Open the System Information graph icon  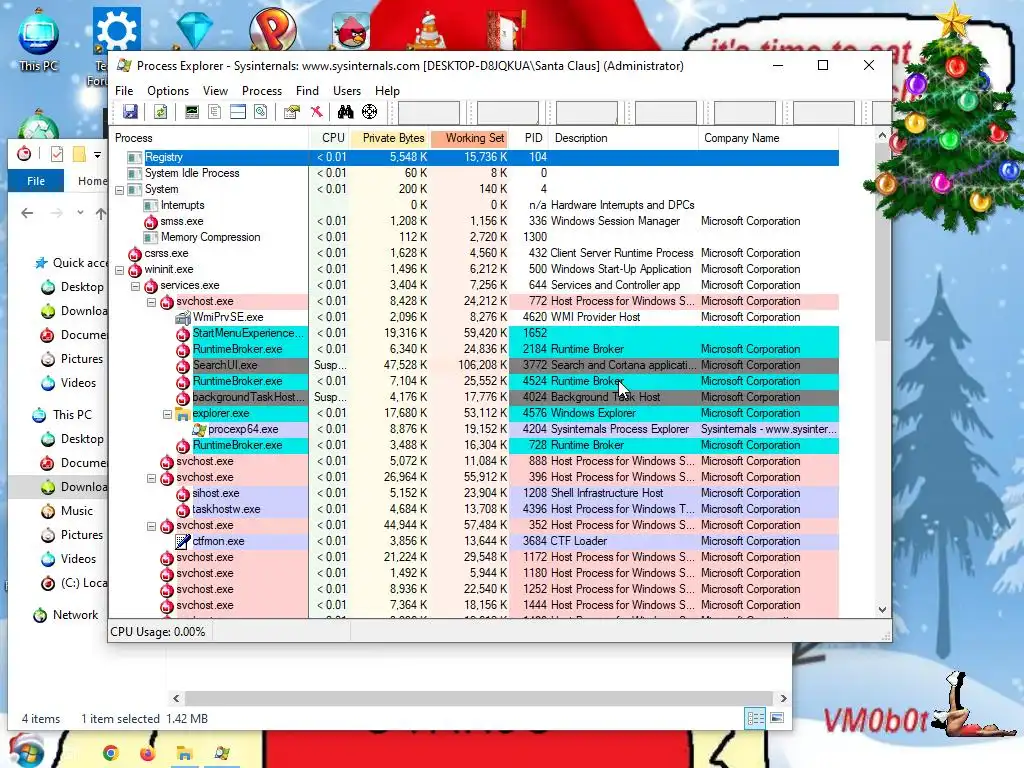tap(191, 112)
